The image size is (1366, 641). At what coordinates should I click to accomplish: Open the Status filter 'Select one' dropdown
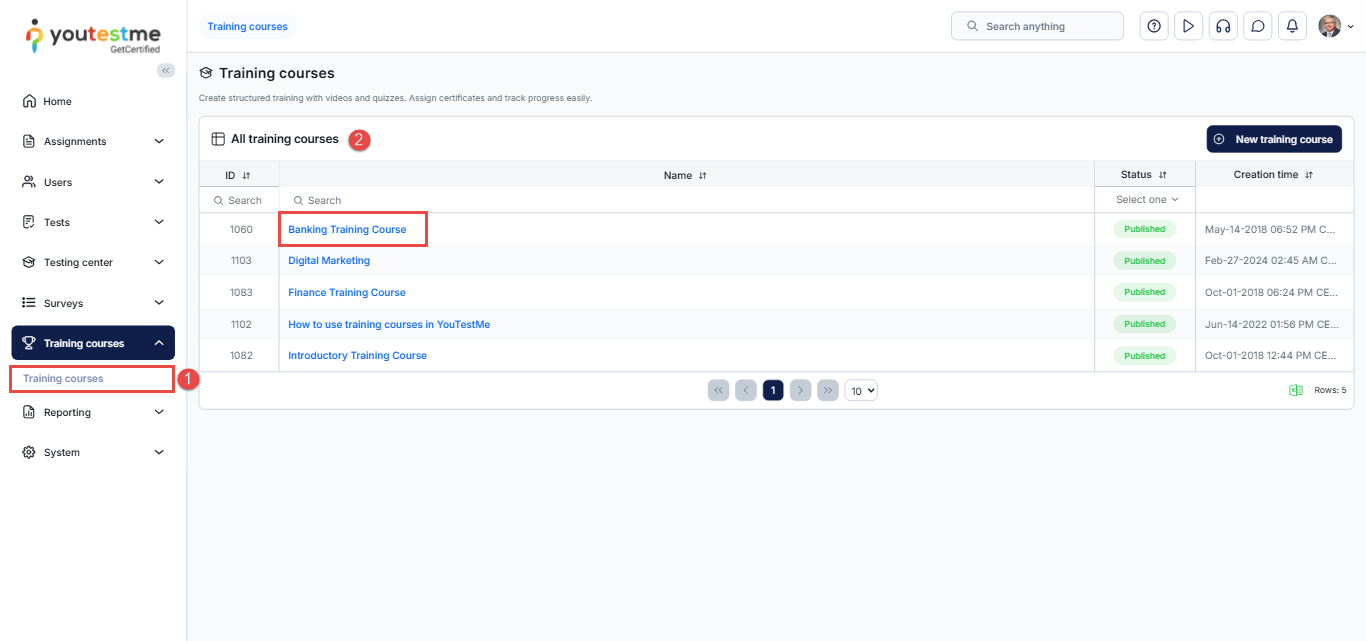1146,200
